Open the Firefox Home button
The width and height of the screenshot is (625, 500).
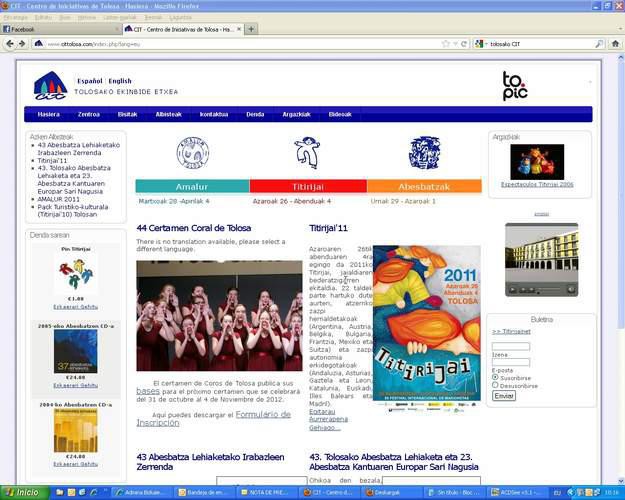615,44
